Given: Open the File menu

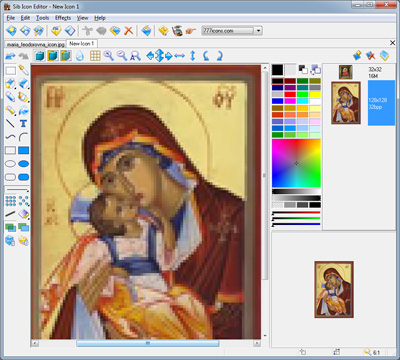Looking at the screenshot, I should [x=11, y=18].
